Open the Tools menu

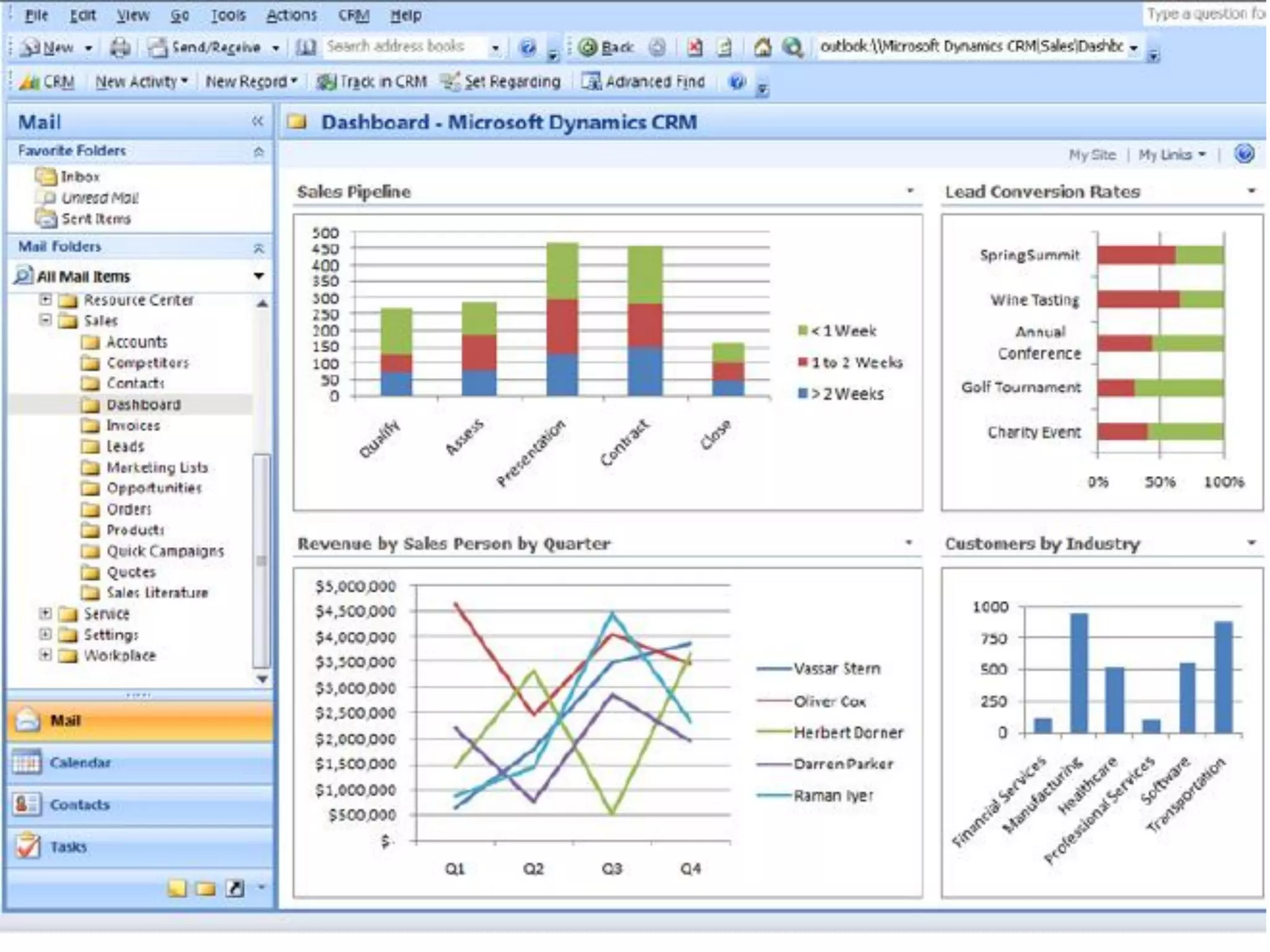click(x=228, y=15)
